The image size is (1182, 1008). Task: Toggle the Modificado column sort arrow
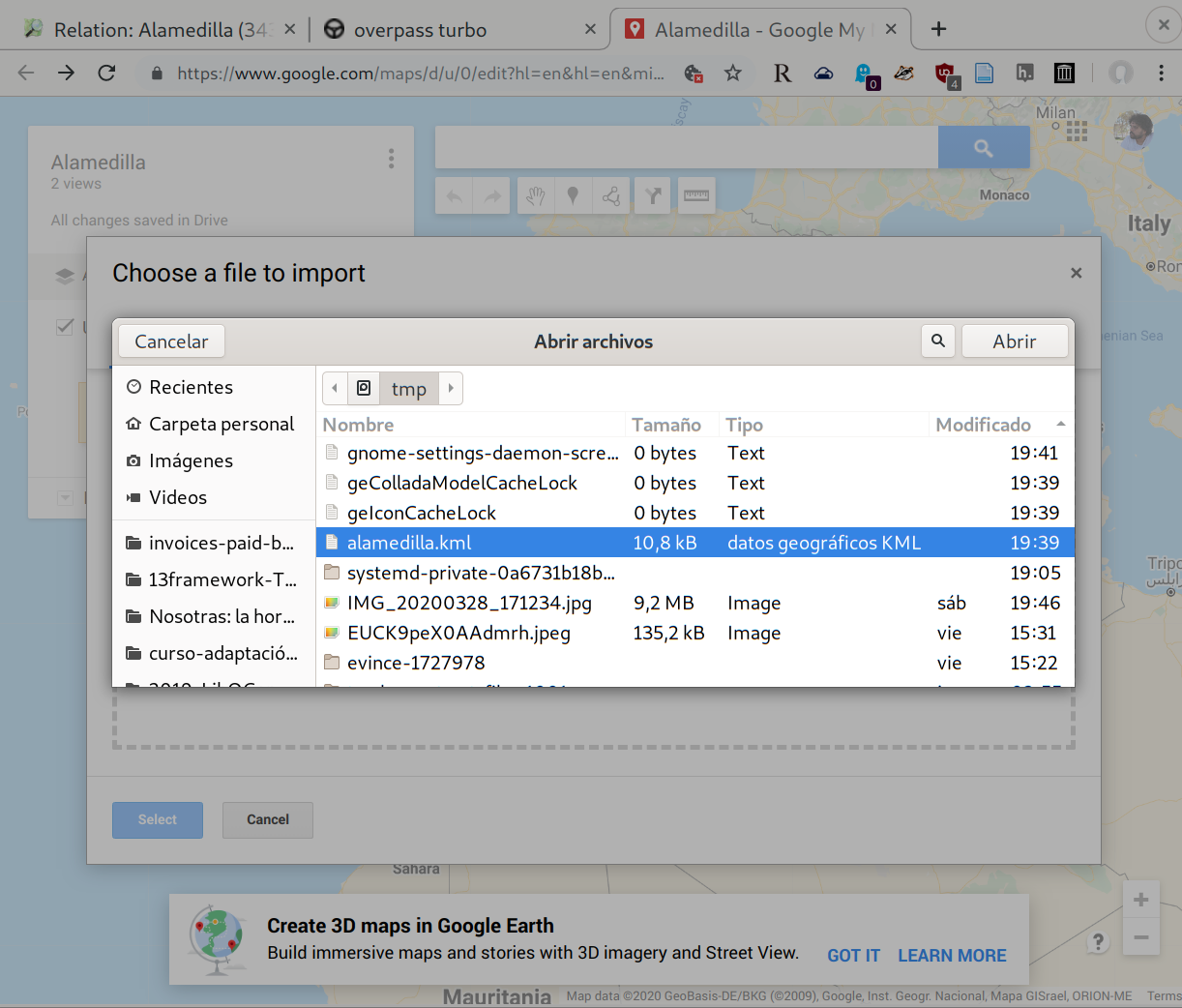(1061, 424)
